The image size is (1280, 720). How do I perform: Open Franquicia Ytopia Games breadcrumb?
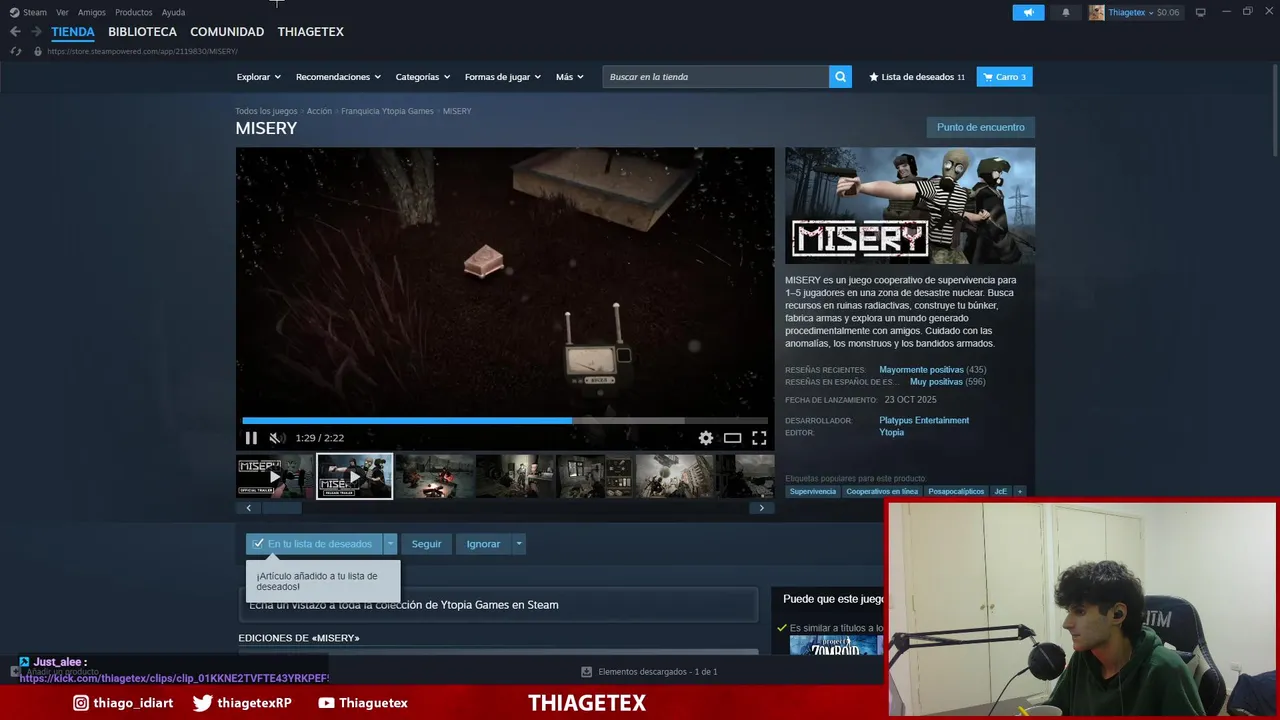click(x=387, y=111)
